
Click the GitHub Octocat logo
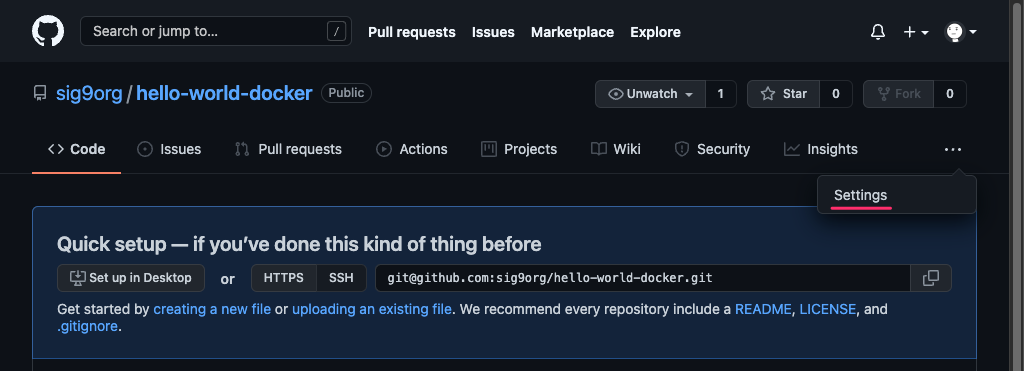(48, 31)
